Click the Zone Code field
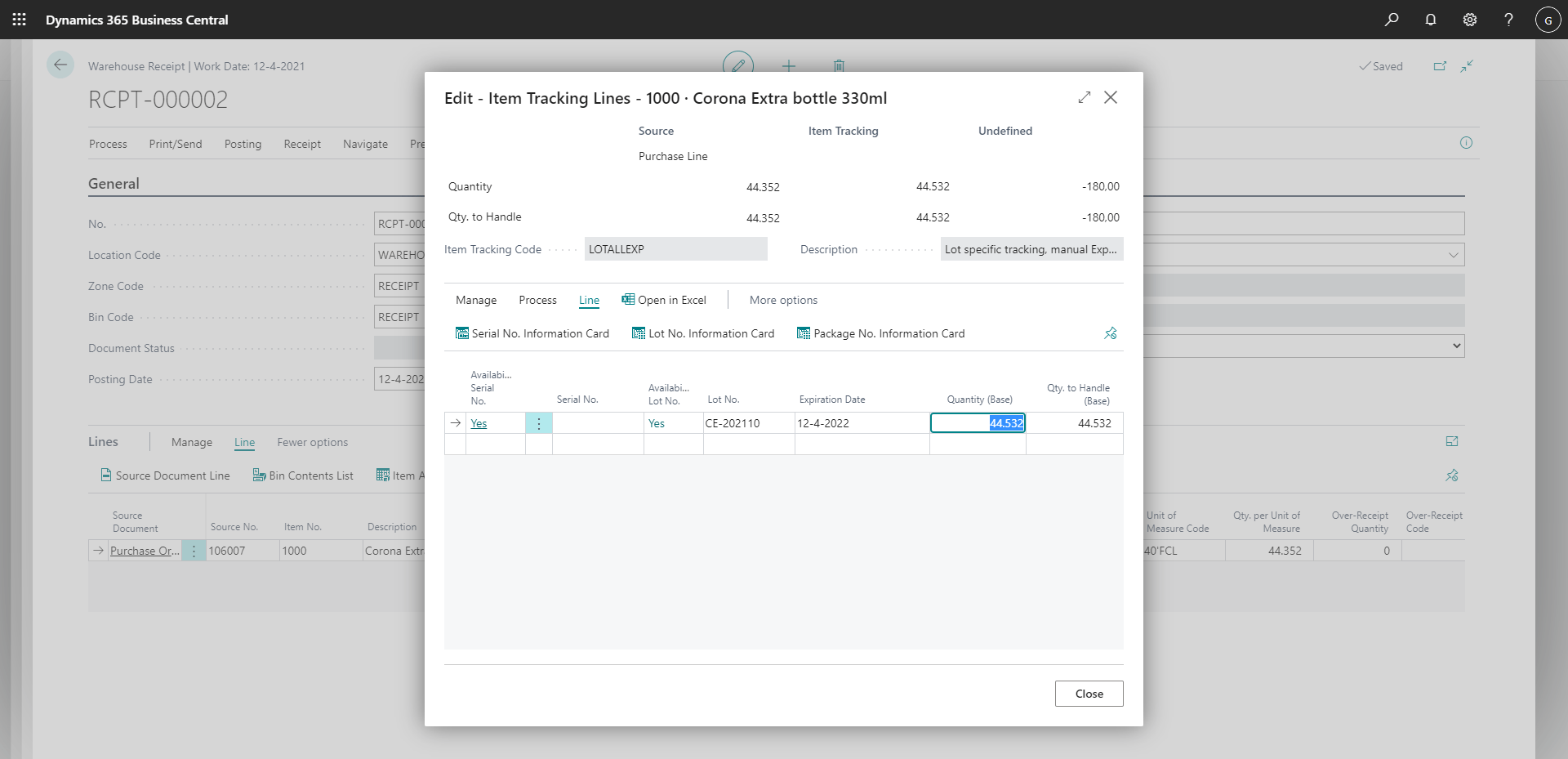Screen dimensions: 1568x759 click(x=399, y=286)
